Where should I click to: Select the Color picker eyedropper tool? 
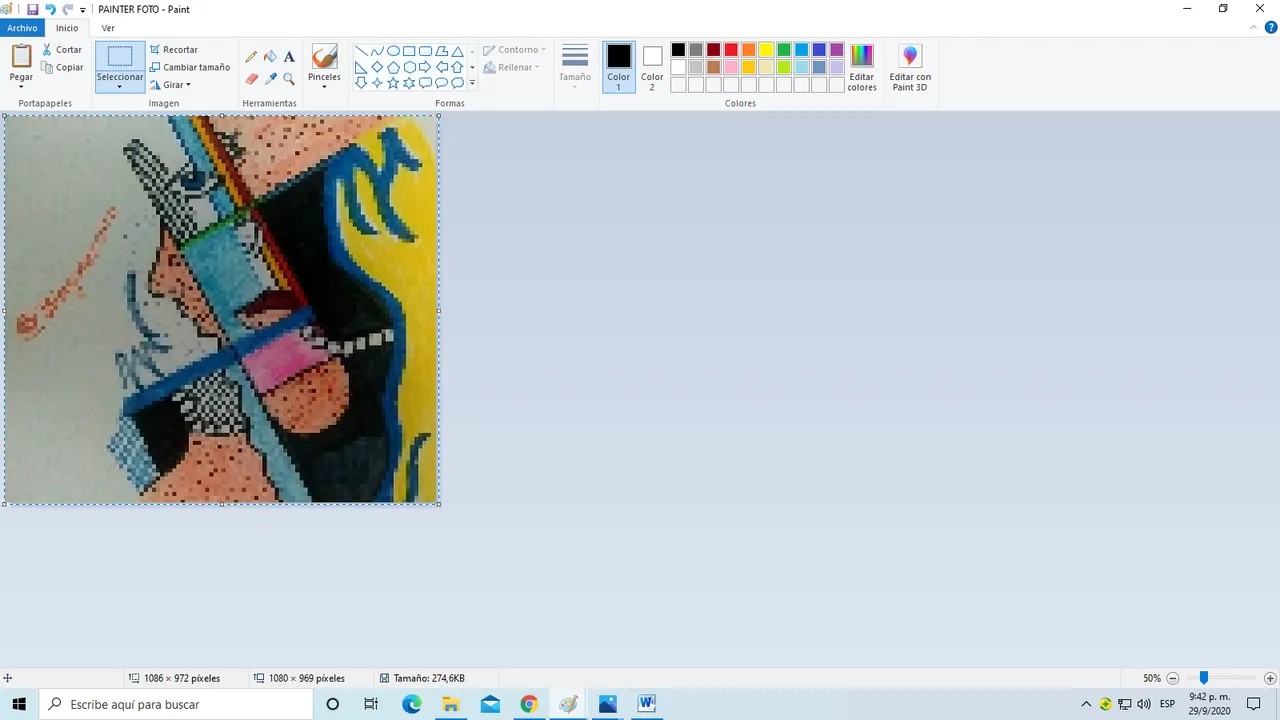click(x=270, y=78)
